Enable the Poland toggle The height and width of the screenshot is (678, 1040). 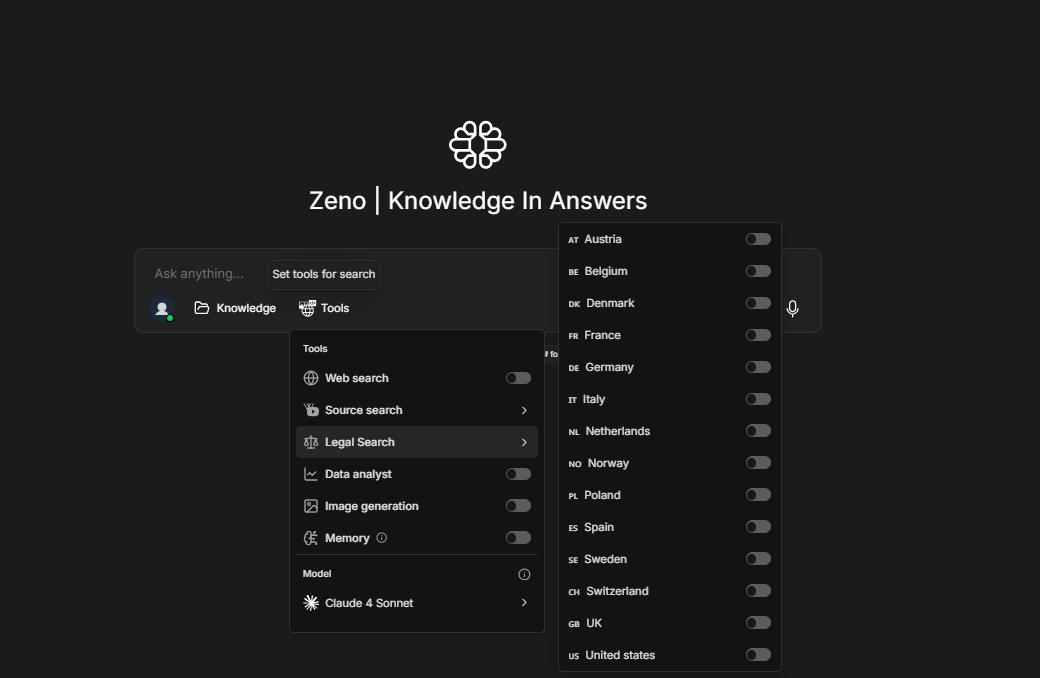click(x=758, y=495)
